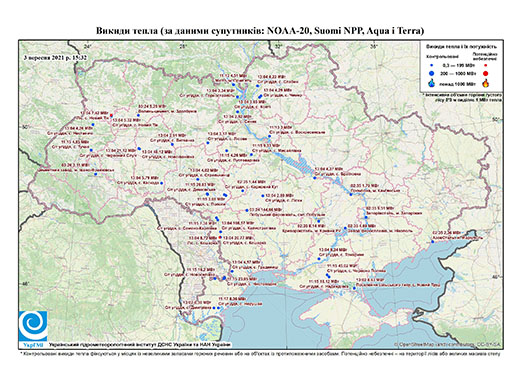Open the UkrGMI spiral logo

[33, 326]
